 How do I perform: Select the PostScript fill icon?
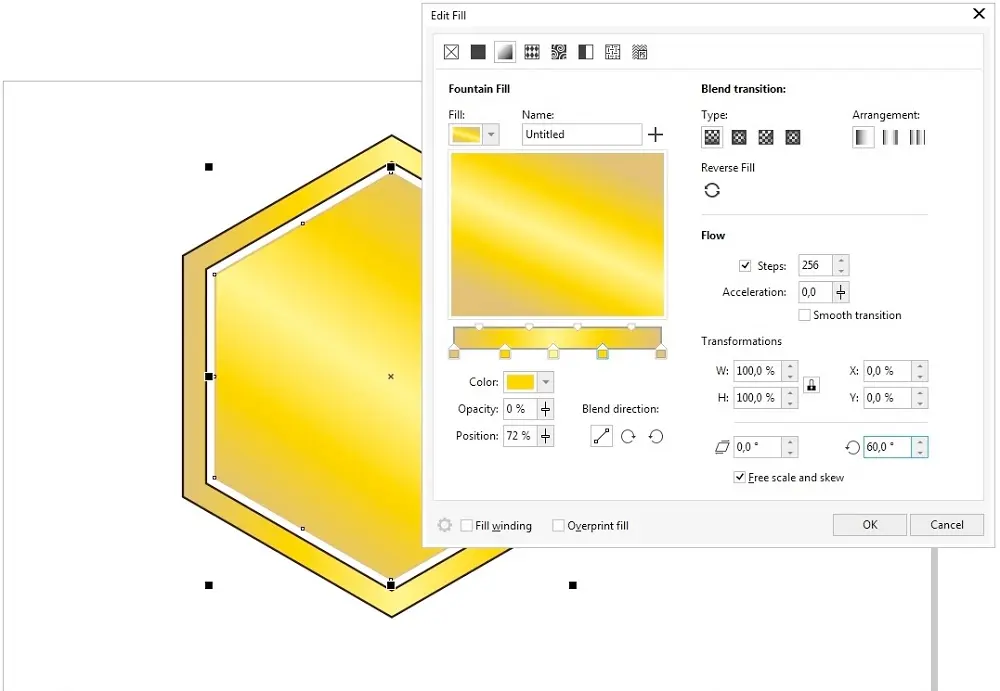click(x=639, y=52)
